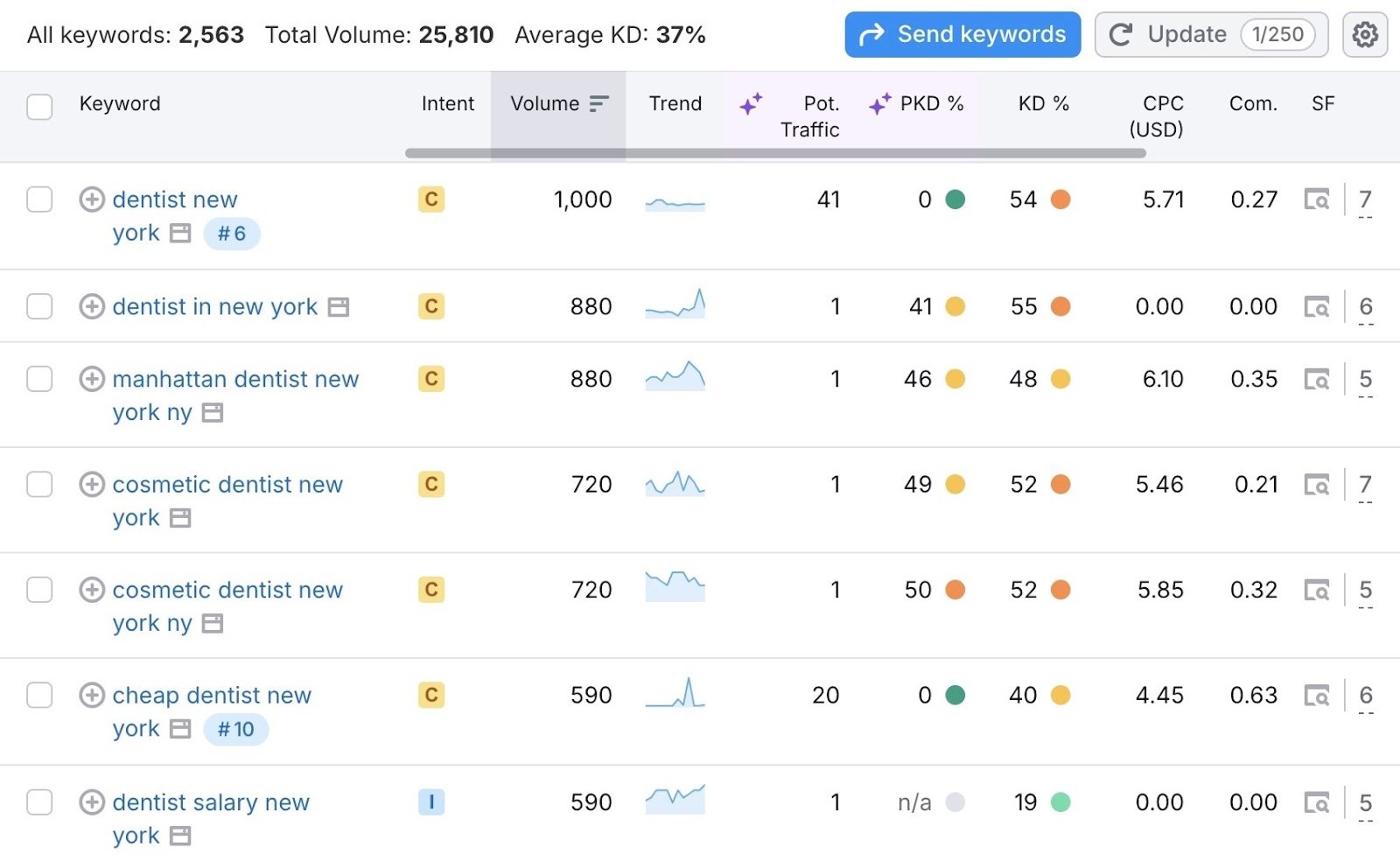Open the table settings gear
This screenshot has width=1400, height=868.
1363,34
